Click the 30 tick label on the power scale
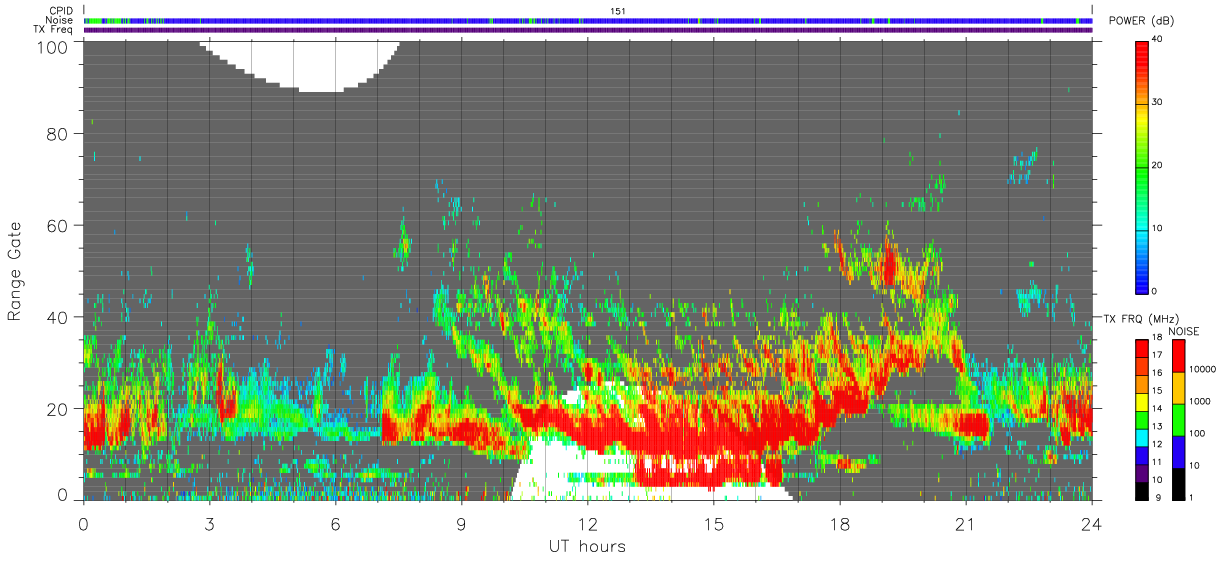 click(x=1159, y=103)
